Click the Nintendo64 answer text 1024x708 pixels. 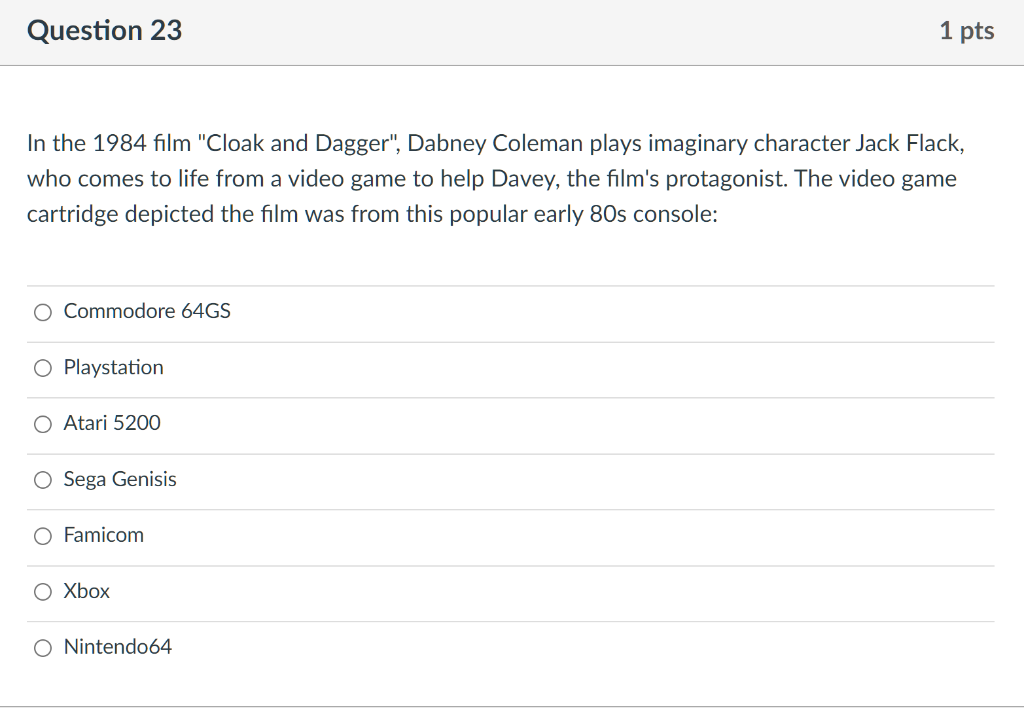tap(116, 647)
